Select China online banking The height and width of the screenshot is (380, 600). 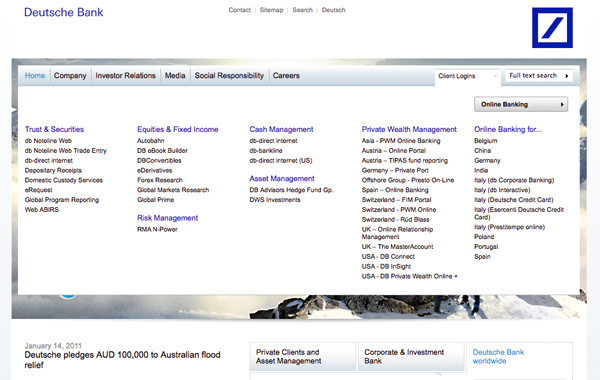[483, 151]
